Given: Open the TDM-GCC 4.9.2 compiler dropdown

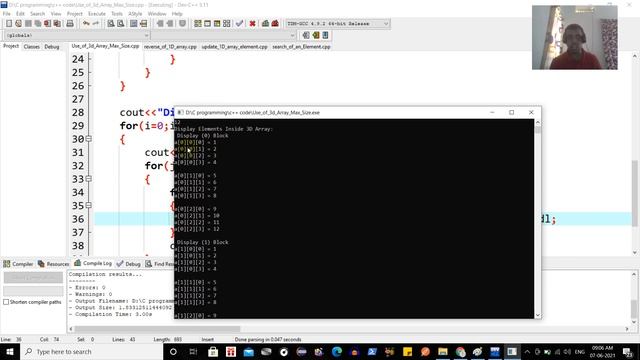Looking at the screenshot, I should tap(338, 24).
